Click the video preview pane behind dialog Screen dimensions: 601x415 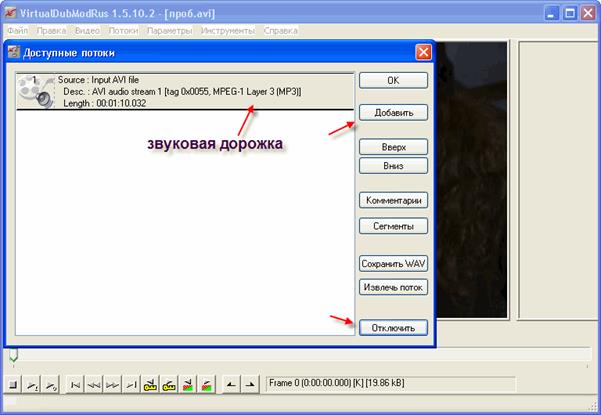click(471, 180)
